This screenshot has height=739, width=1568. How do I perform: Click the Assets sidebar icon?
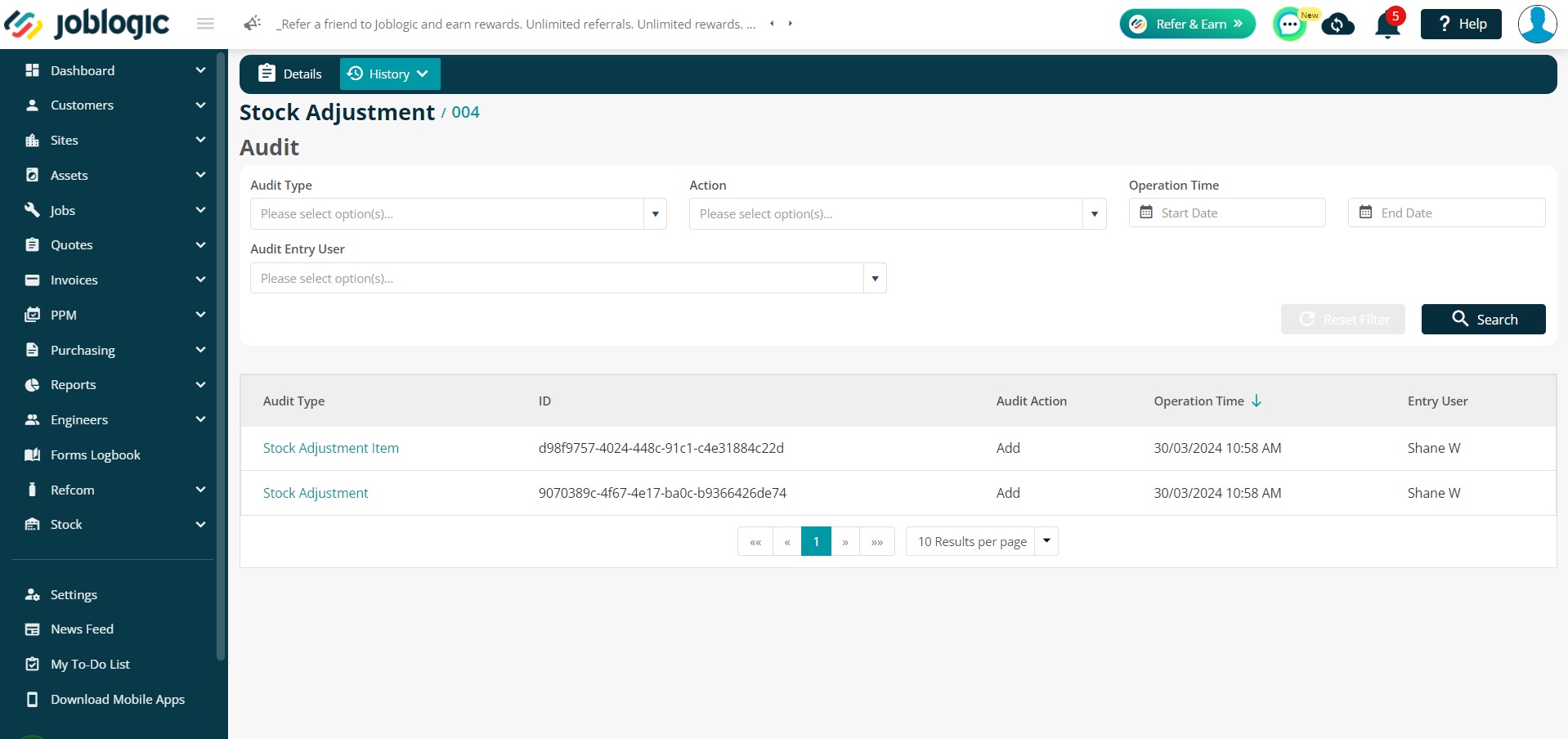click(33, 175)
